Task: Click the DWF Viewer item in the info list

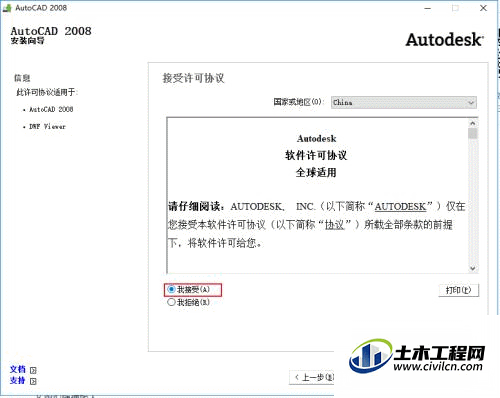Action: coord(47,127)
